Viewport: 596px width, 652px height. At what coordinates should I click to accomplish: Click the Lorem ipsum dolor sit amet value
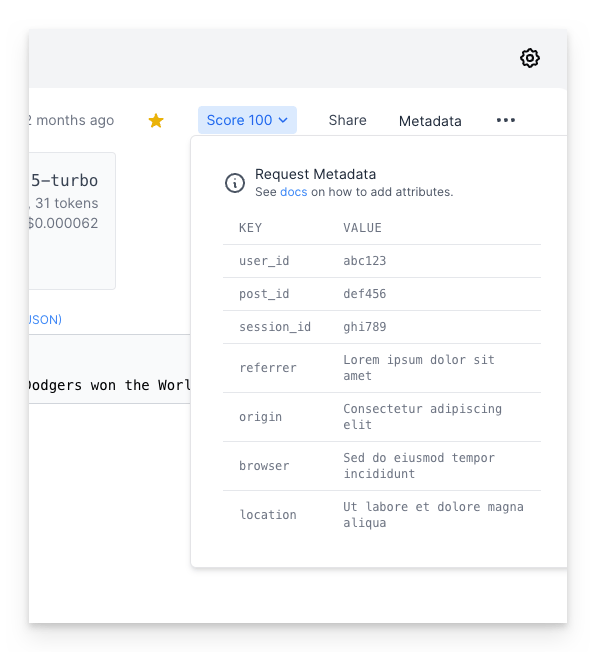coord(418,368)
